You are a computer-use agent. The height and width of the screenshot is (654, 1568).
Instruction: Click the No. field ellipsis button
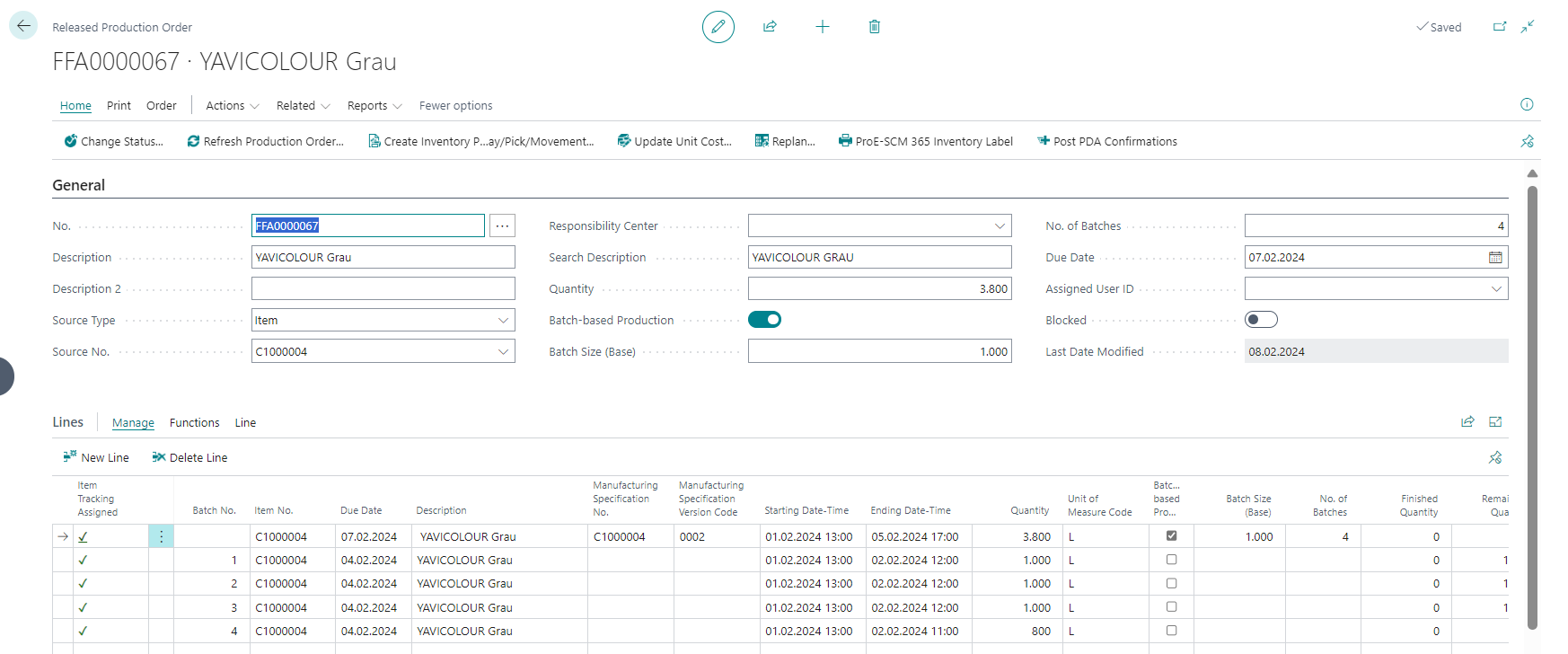503,225
